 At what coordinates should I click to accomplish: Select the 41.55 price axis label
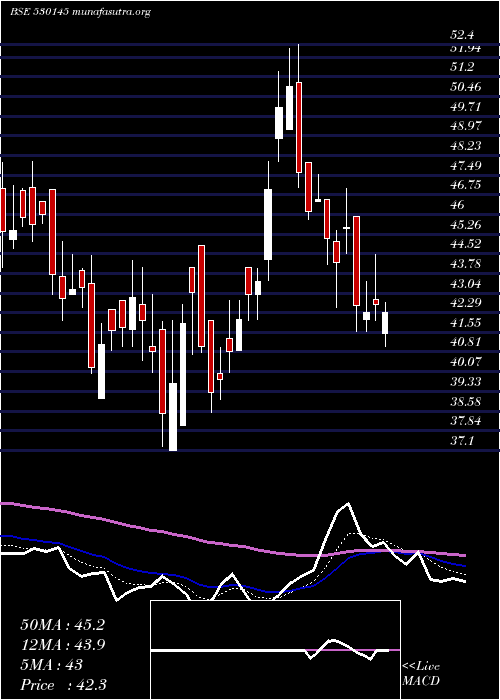(466, 323)
